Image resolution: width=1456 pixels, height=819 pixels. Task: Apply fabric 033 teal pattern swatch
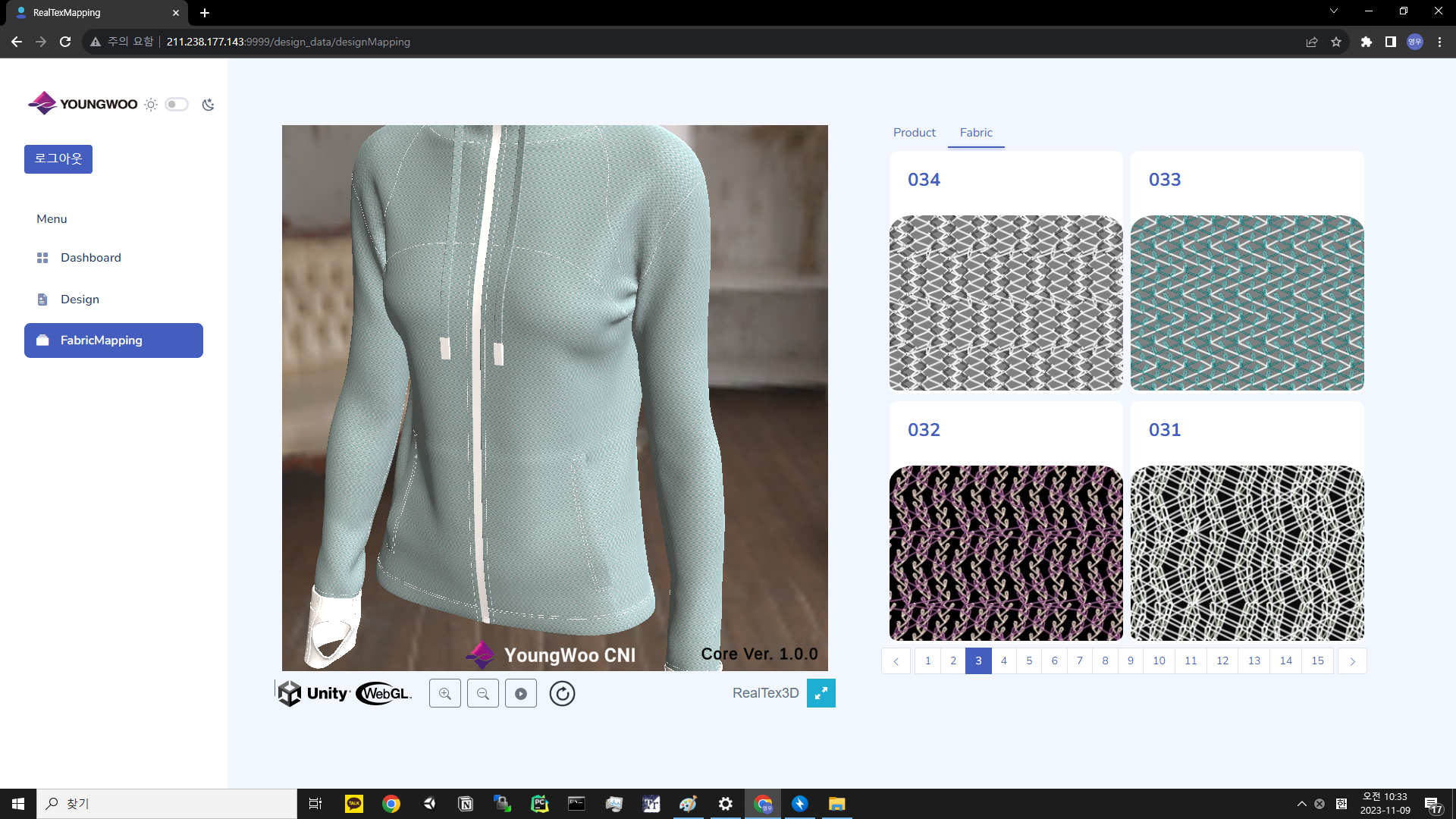point(1247,303)
